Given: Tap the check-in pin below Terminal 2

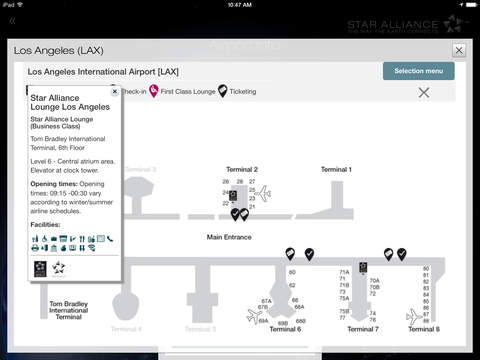Looking at the screenshot, I should (x=235, y=214).
